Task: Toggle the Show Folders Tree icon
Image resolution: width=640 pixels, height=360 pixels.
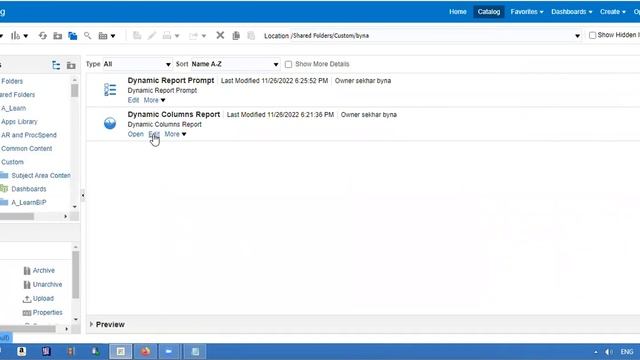Action: [x=73, y=36]
